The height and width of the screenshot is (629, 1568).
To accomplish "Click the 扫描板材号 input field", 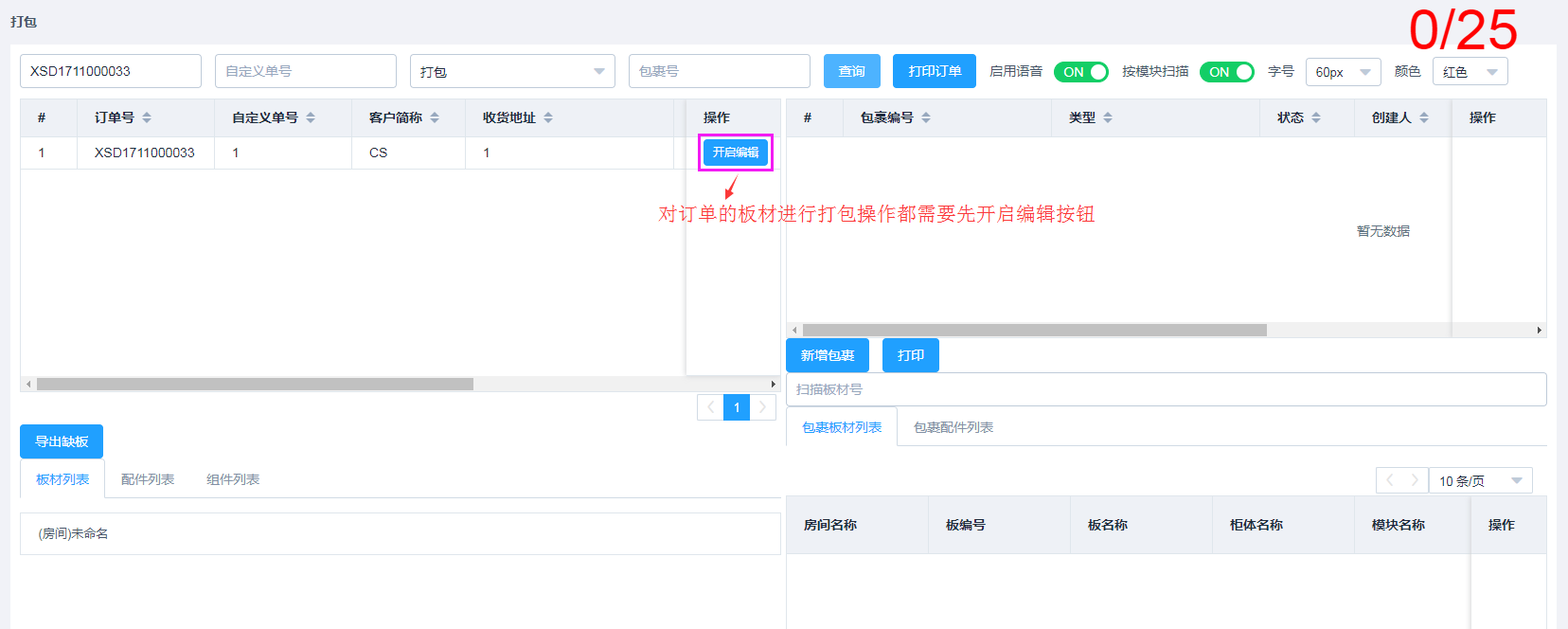I will pos(1166,389).
